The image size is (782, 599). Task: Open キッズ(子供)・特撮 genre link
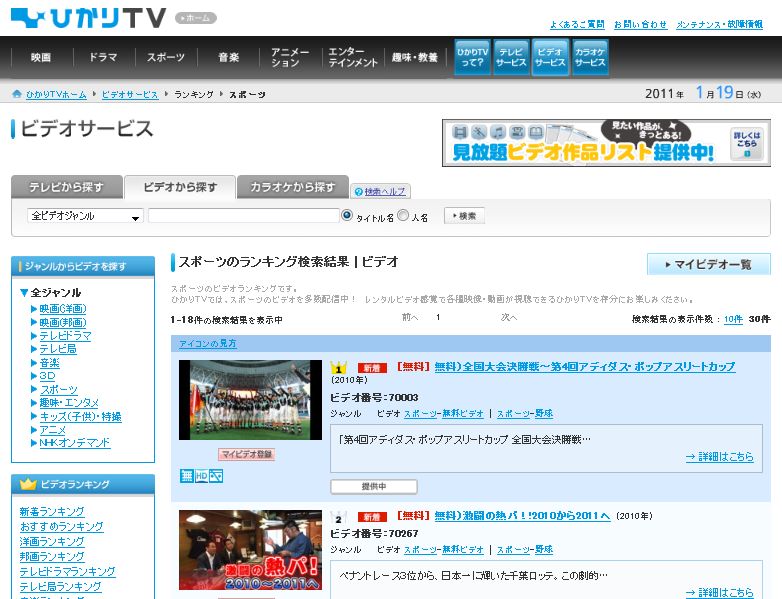(80, 416)
